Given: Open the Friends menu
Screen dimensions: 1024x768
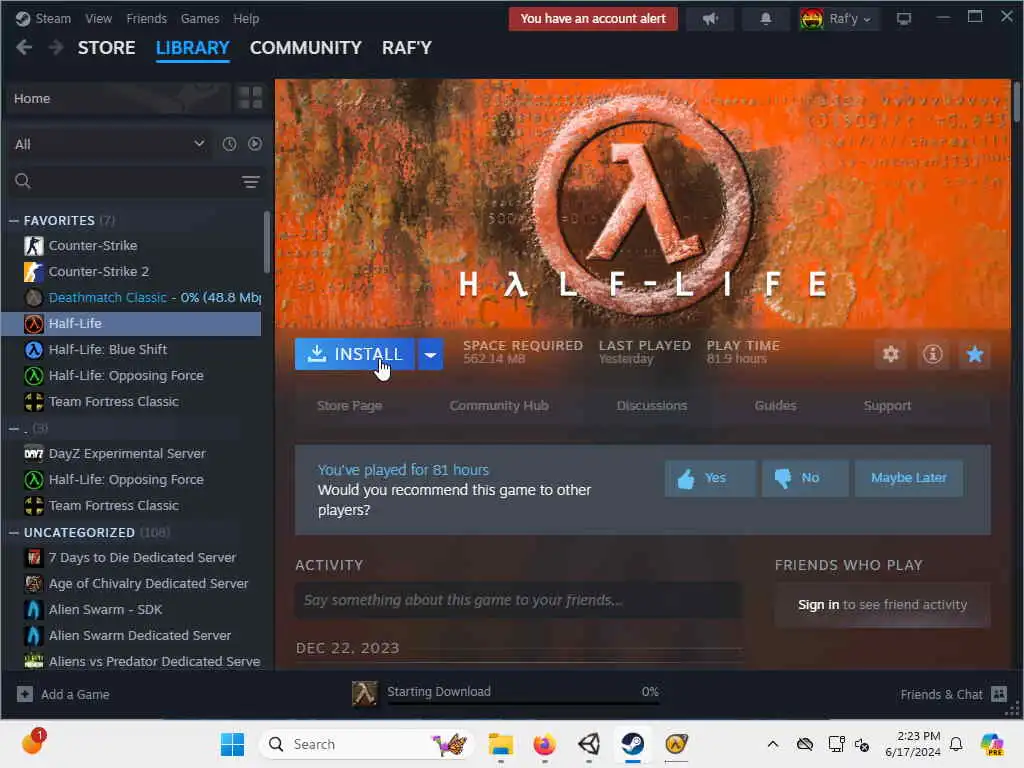Looking at the screenshot, I should [146, 18].
